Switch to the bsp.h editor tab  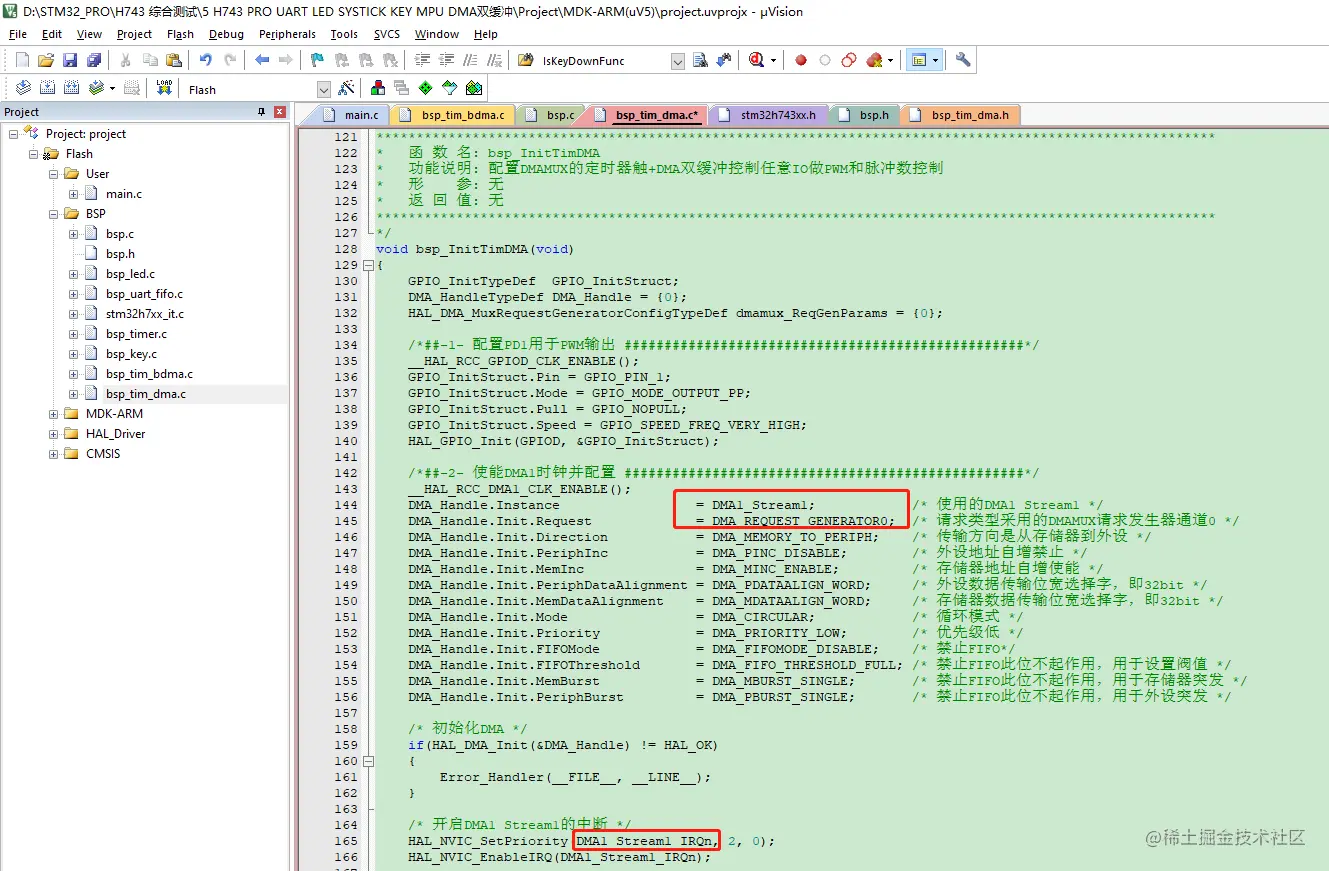coord(865,115)
